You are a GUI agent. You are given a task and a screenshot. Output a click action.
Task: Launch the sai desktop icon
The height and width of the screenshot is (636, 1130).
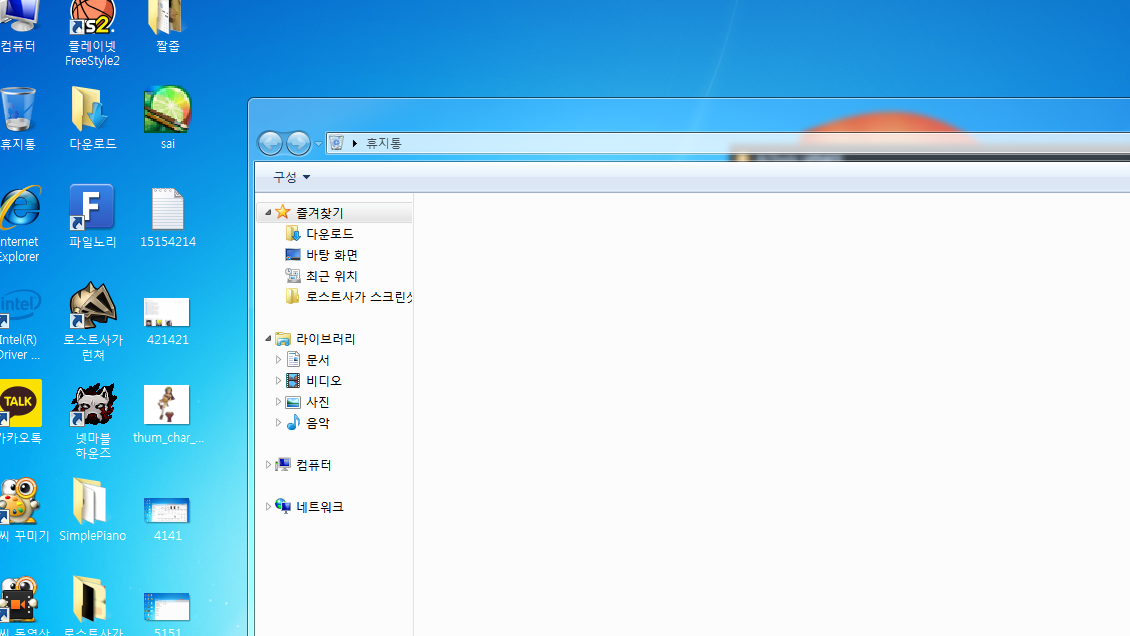pos(167,119)
